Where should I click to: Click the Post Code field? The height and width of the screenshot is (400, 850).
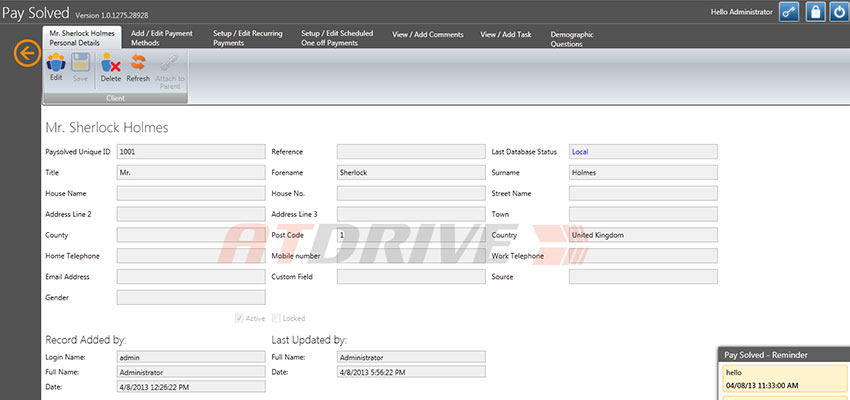click(x=411, y=235)
